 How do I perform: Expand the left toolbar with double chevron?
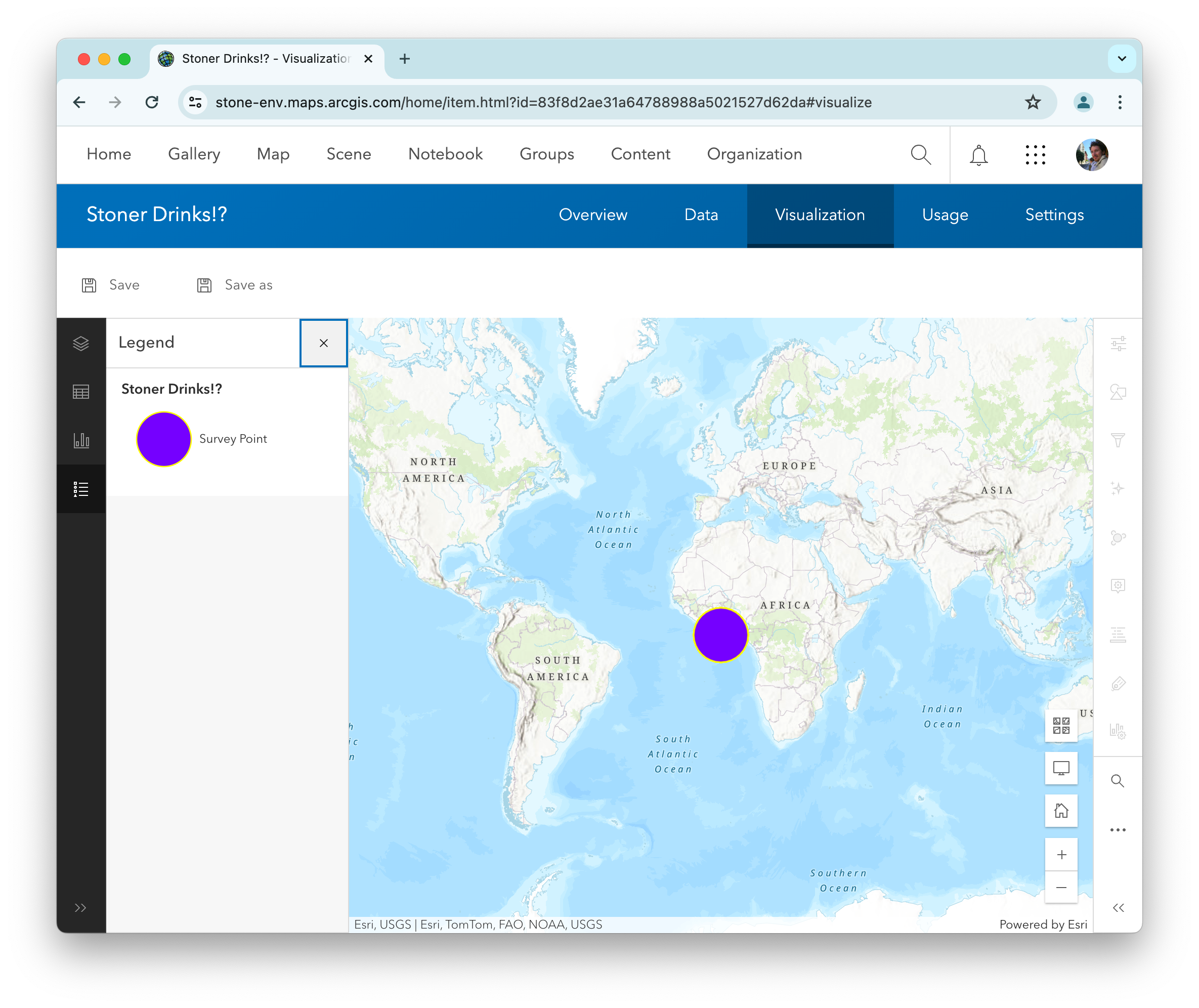tap(80, 907)
